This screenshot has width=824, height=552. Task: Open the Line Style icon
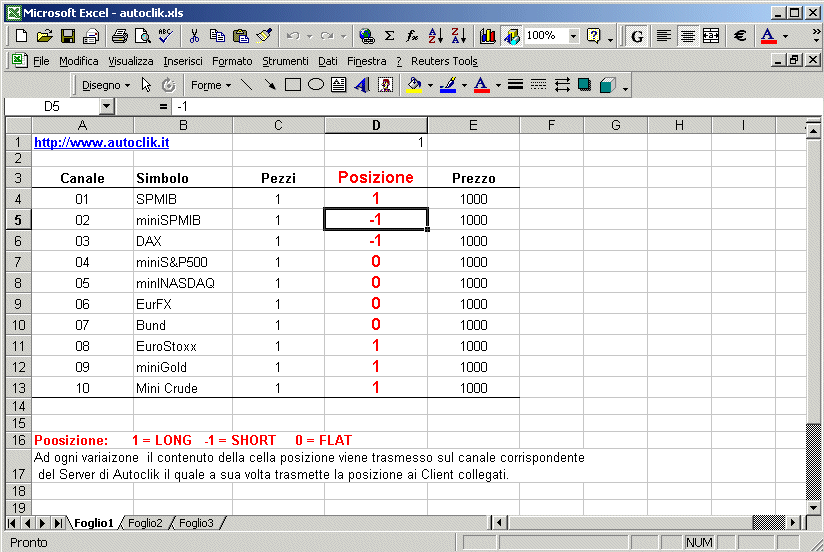click(x=516, y=85)
